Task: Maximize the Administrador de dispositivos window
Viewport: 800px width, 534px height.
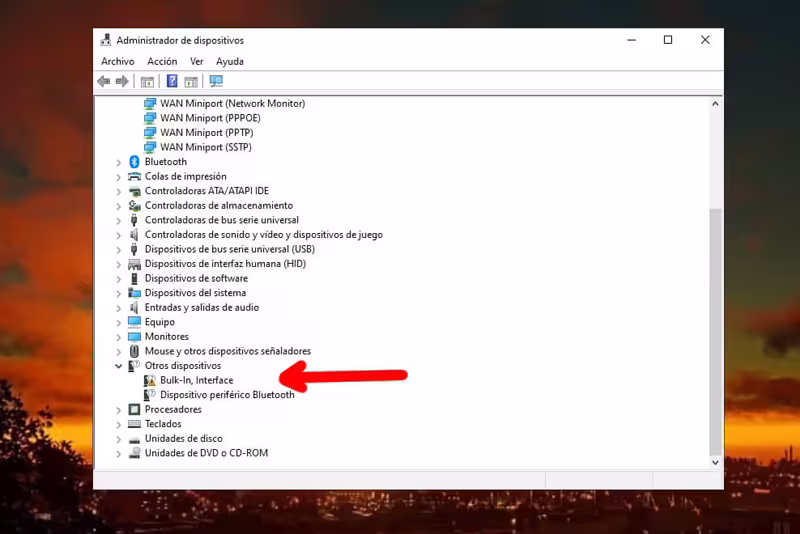Action: pos(667,40)
